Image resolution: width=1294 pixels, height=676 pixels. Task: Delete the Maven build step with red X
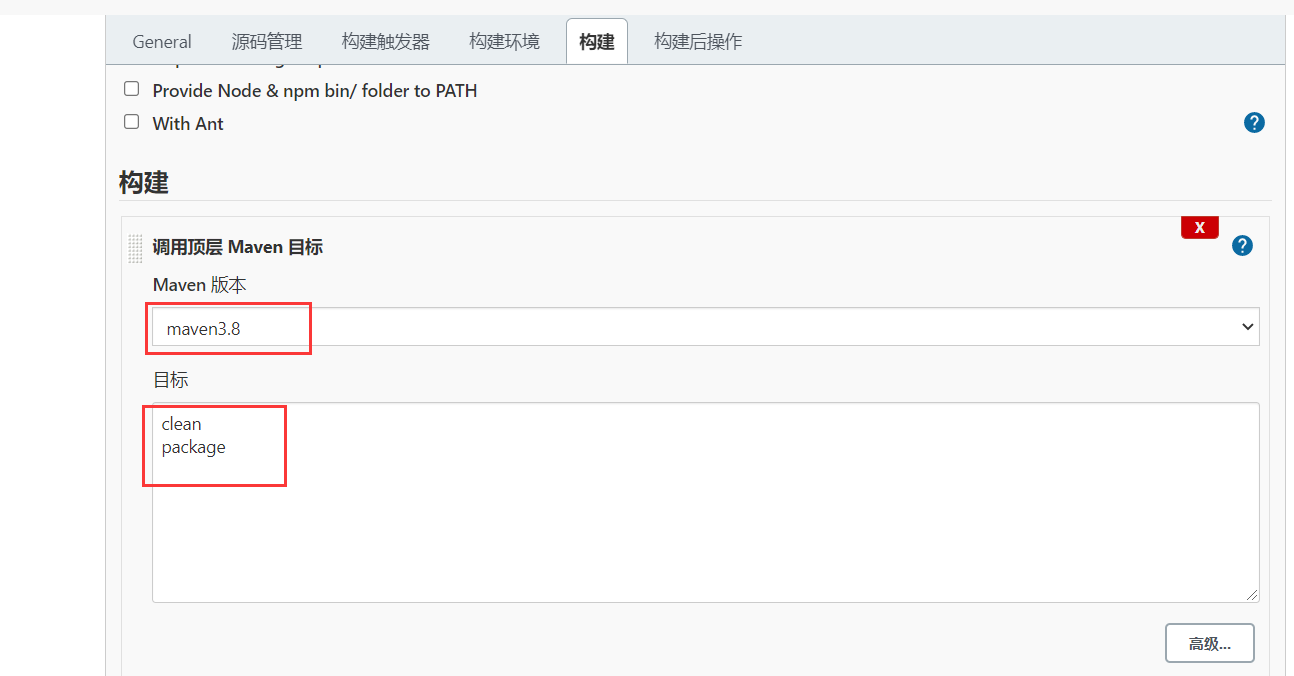[1200, 228]
